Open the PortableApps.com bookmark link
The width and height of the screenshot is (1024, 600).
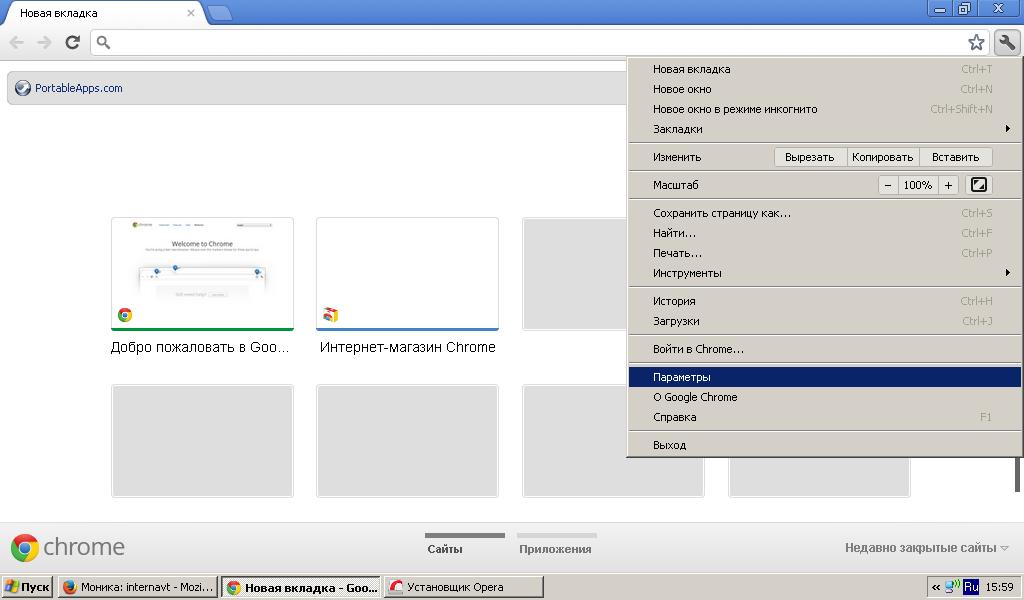tap(78, 88)
